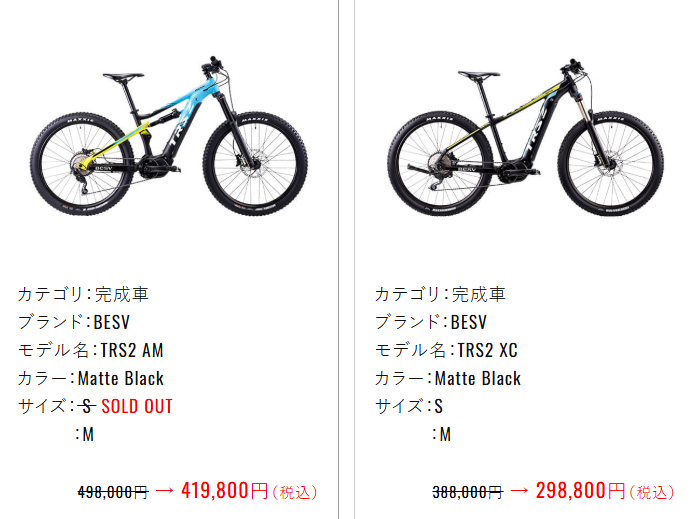Click the BESV brand under TRS2 AM

tap(112, 322)
